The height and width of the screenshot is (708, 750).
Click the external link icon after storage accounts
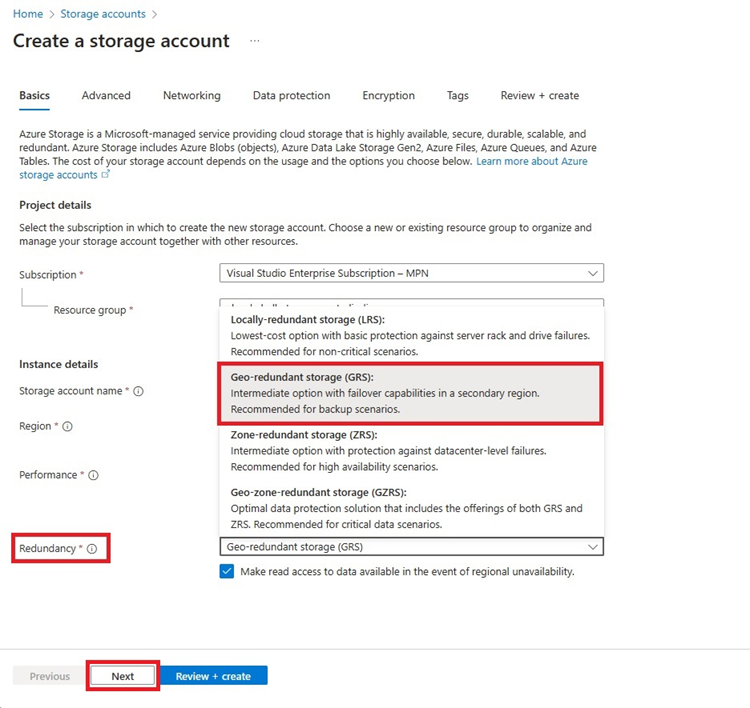tap(106, 175)
